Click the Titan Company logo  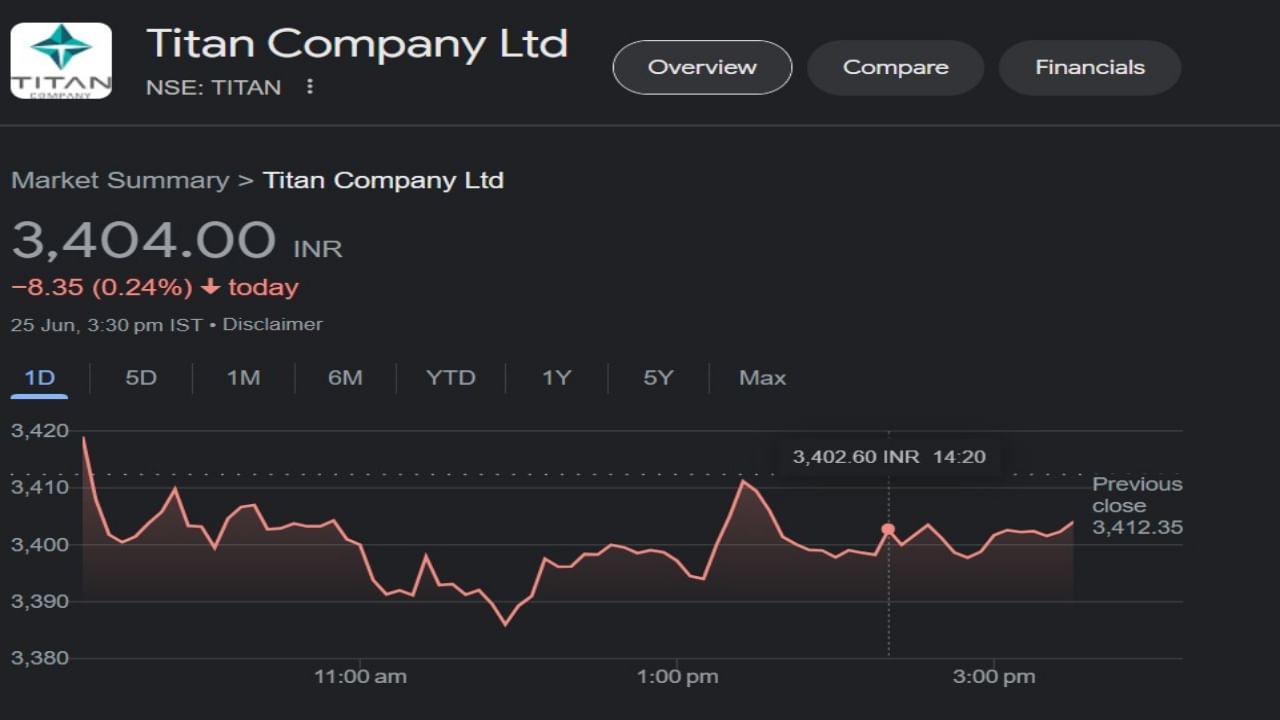pos(61,61)
